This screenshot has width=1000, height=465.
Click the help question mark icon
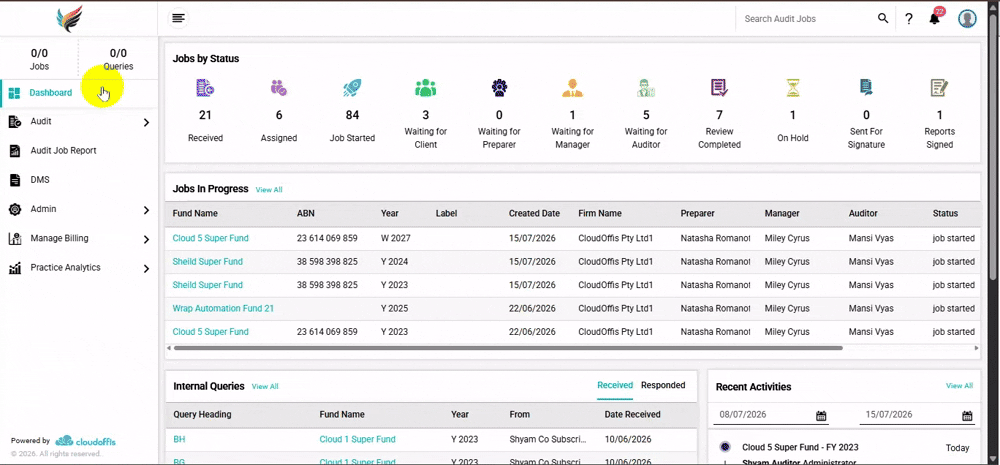909,18
